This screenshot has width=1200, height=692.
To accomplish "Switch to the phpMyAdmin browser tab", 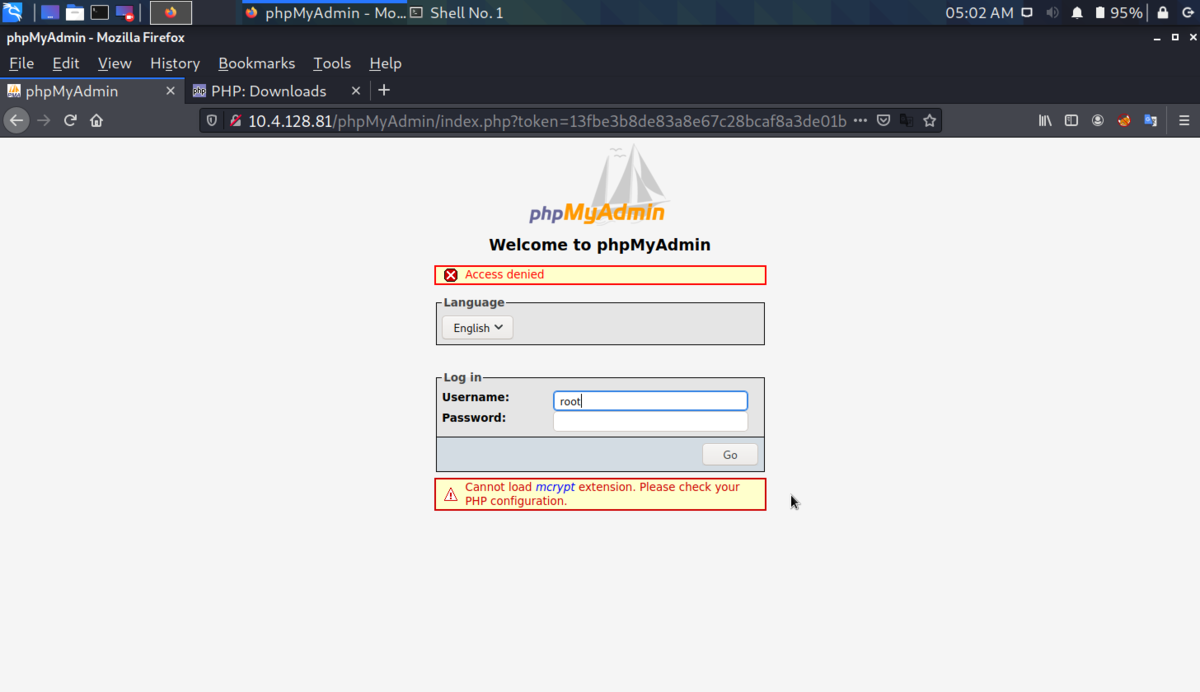I will click(90, 90).
